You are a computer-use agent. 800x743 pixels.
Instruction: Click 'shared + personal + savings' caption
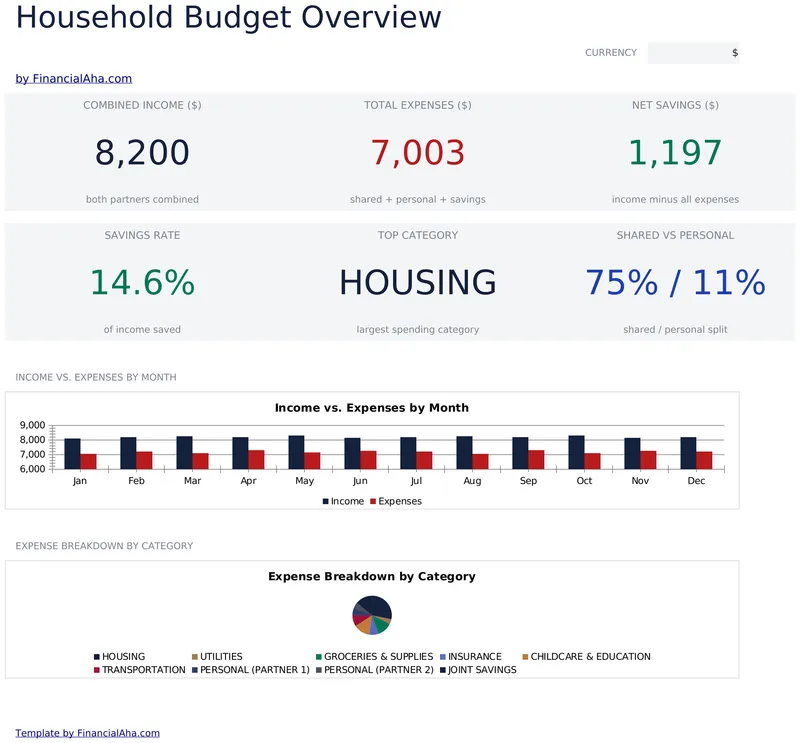tap(418, 200)
